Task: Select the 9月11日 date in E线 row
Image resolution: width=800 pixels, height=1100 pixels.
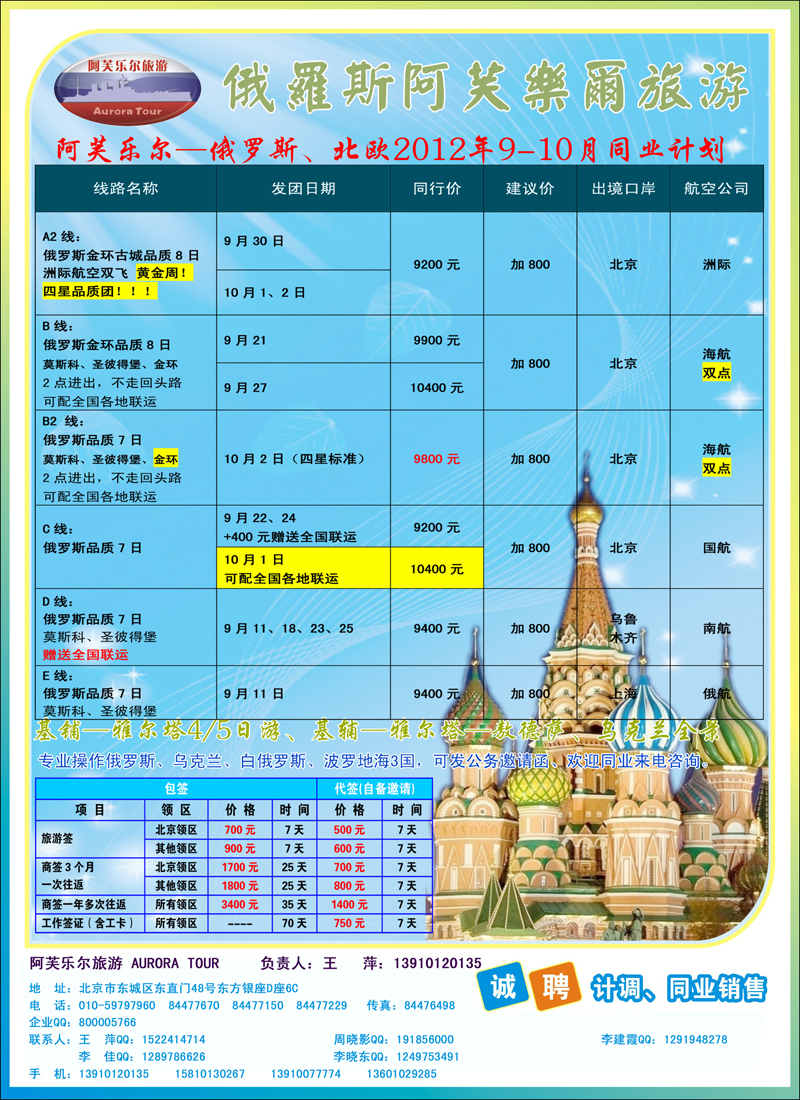Action: coord(303,693)
